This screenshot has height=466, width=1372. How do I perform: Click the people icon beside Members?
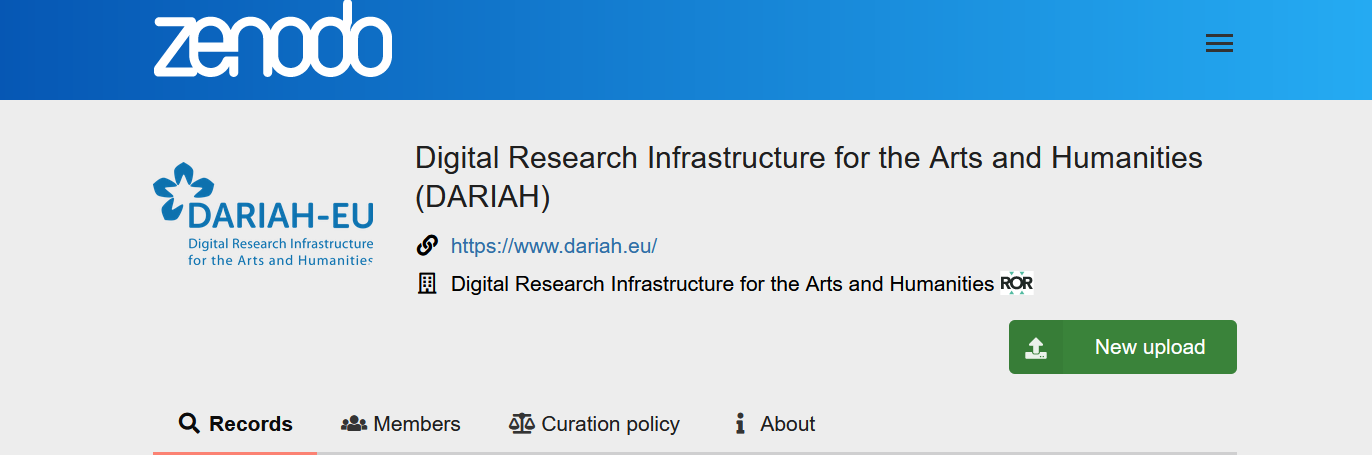(354, 424)
